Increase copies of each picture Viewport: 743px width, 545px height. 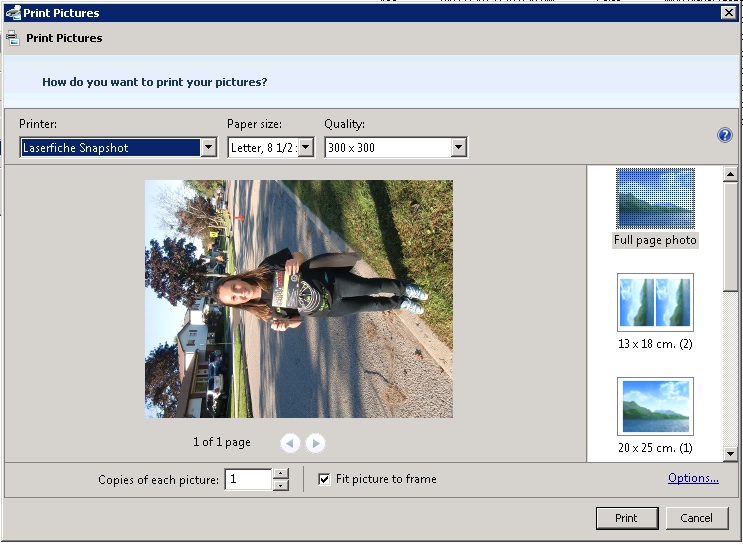(281, 474)
